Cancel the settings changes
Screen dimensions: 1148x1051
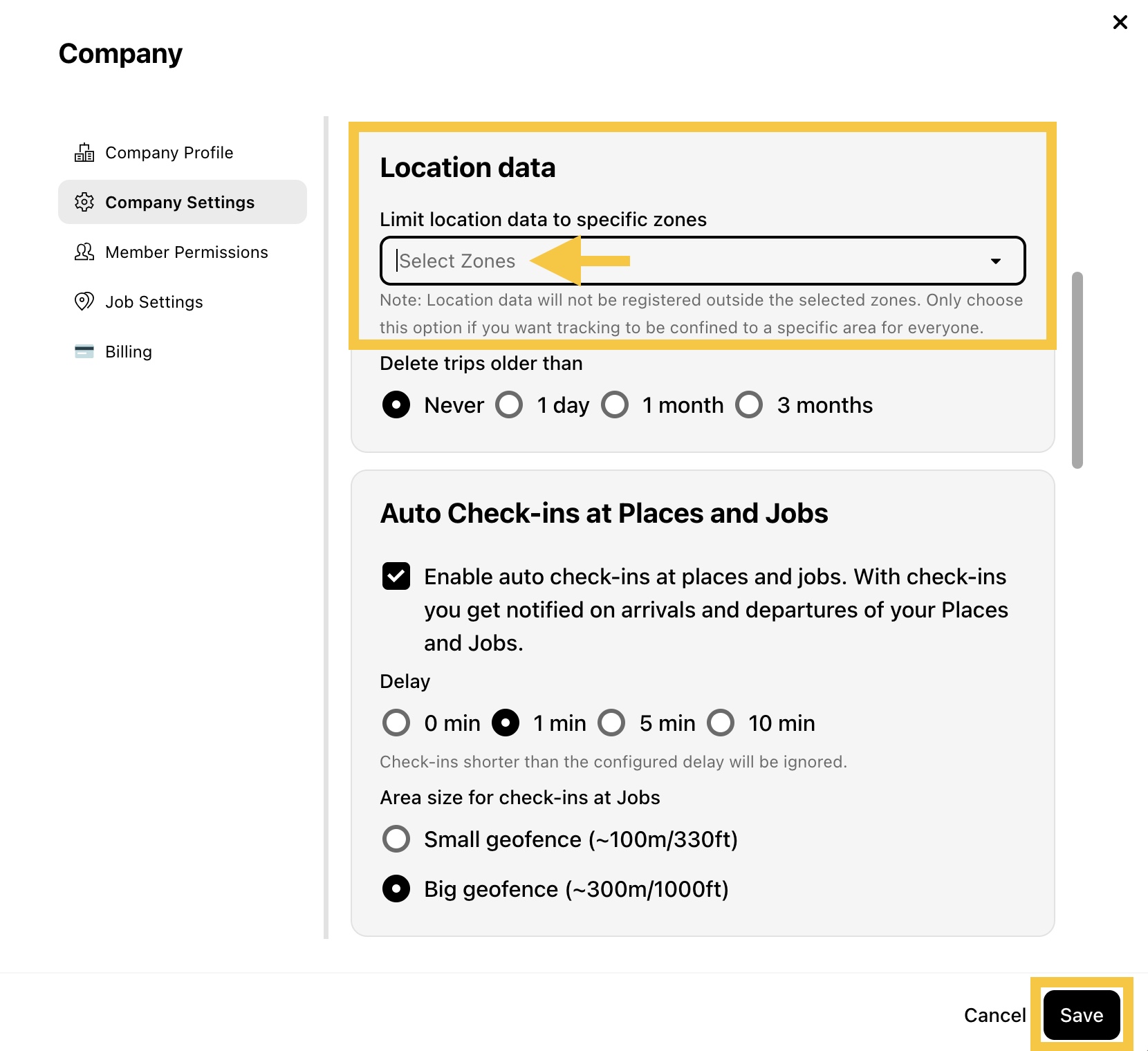point(994,1015)
